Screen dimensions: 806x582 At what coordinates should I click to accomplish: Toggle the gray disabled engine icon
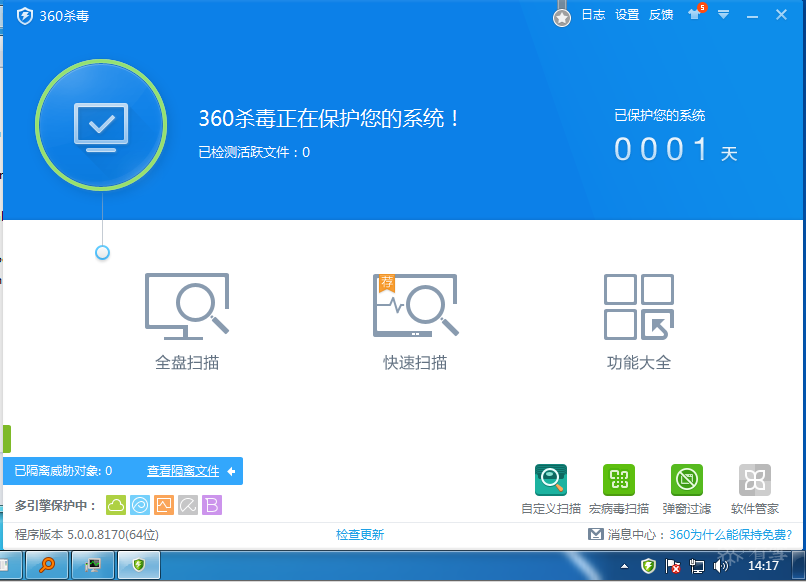(x=188, y=505)
